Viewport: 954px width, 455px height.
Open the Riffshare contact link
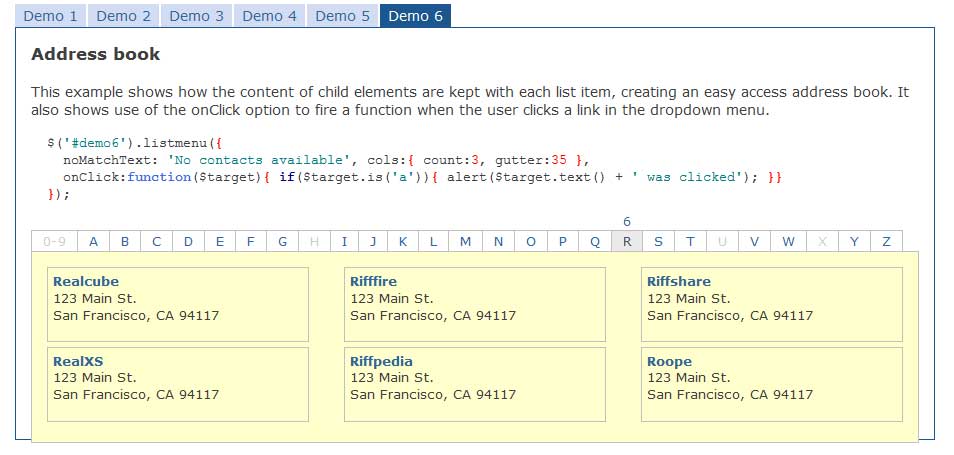pyautogui.click(x=679, y=282)
